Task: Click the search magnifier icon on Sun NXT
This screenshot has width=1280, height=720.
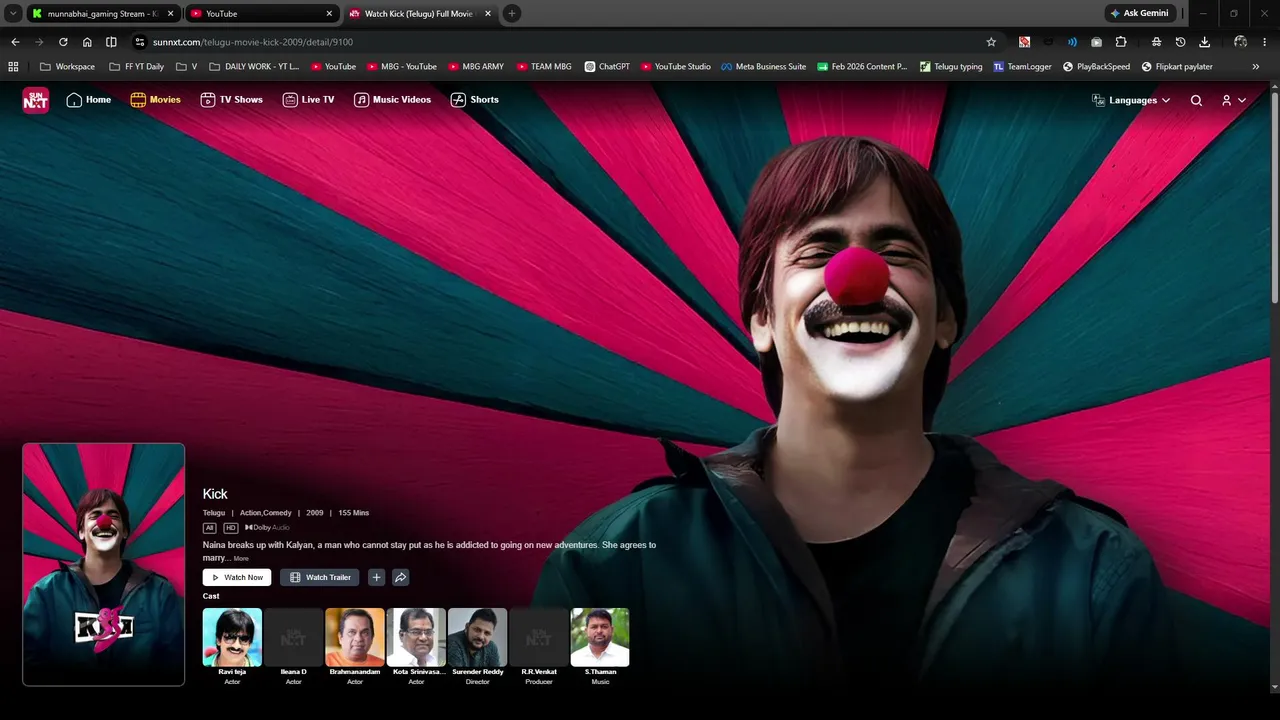Action: 1196,100
